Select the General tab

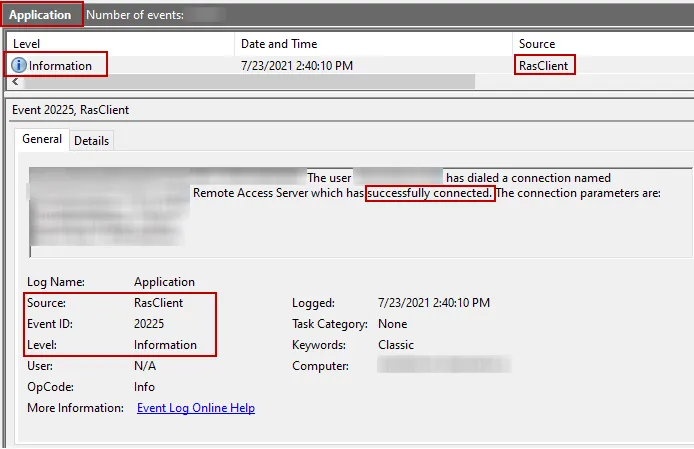(x=42, y=140)
